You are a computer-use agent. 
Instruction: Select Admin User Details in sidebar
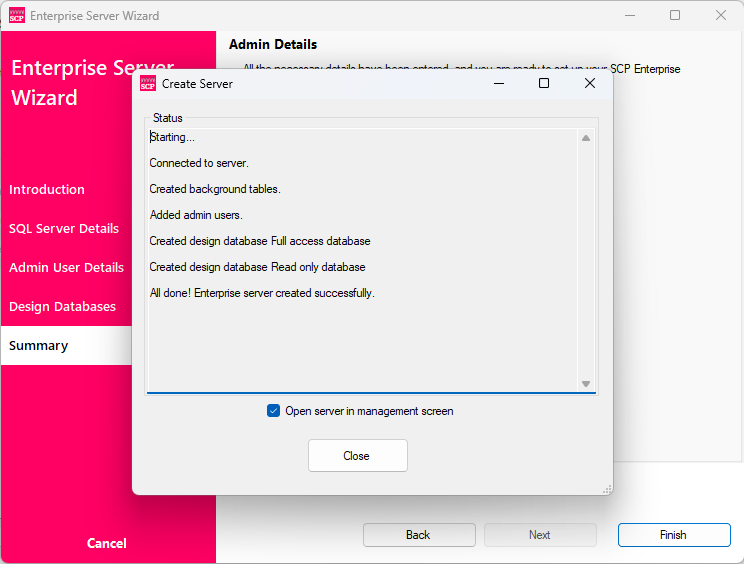pyautogui.click(x=66, y=268)
